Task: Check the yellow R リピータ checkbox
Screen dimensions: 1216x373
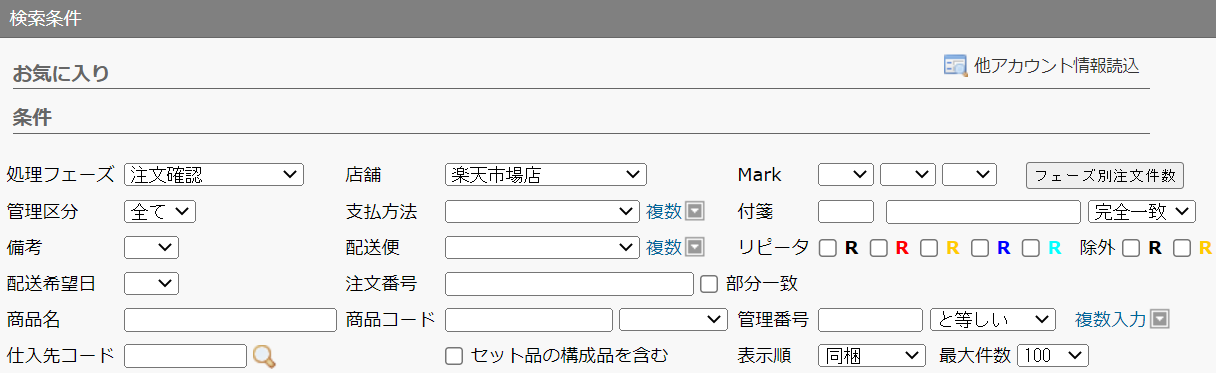Action: (x=929, y=247)
